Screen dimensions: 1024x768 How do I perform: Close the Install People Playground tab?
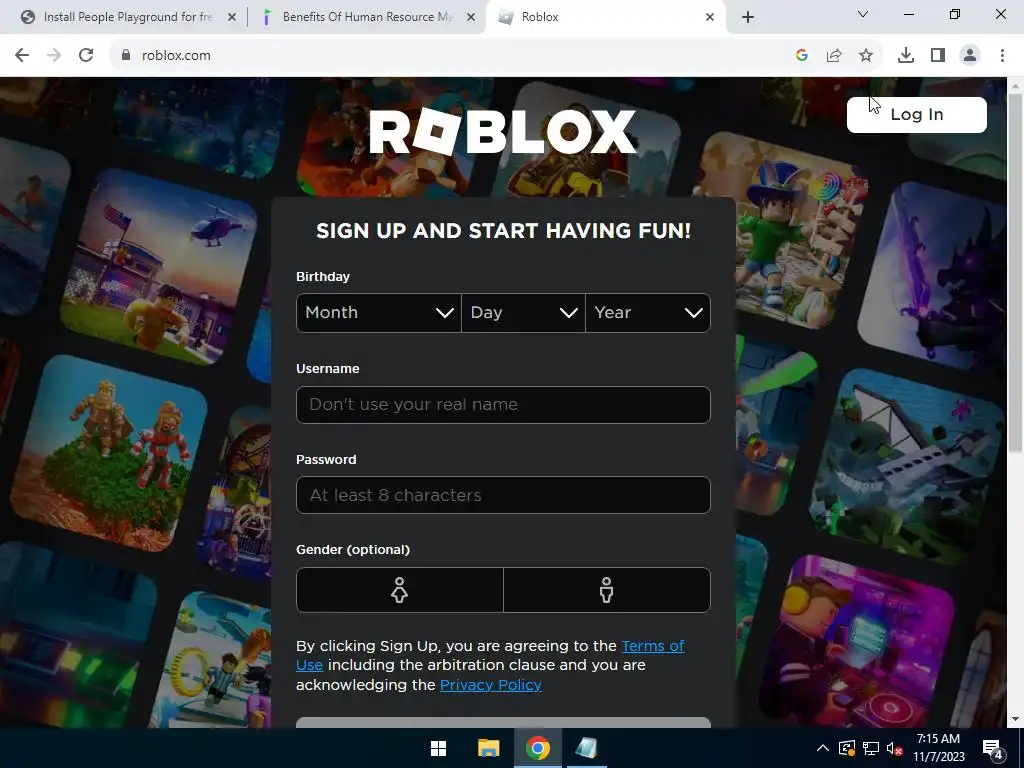[231, 17]
